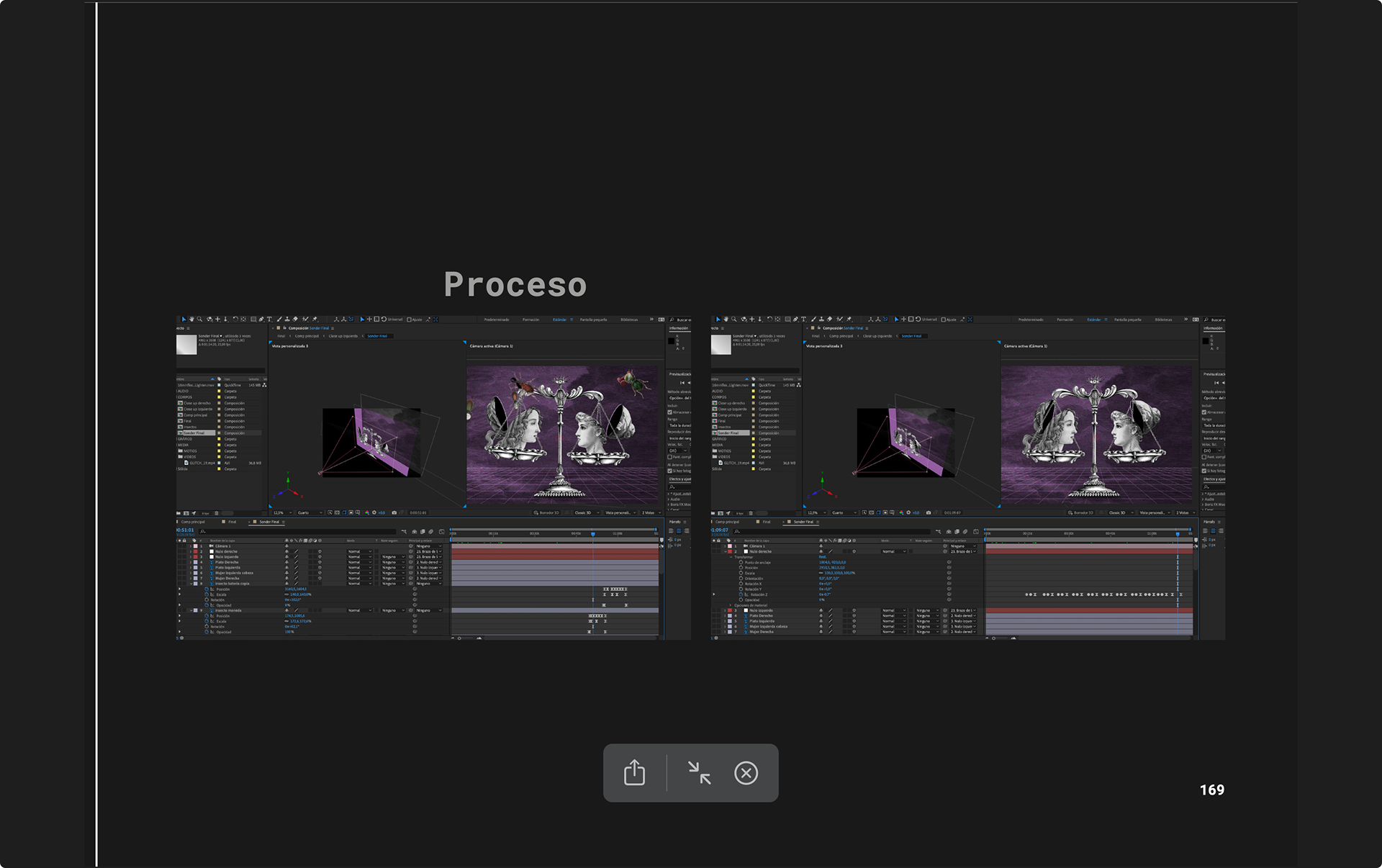Select the Rotation tool in the right screenshot

point(769,319)
